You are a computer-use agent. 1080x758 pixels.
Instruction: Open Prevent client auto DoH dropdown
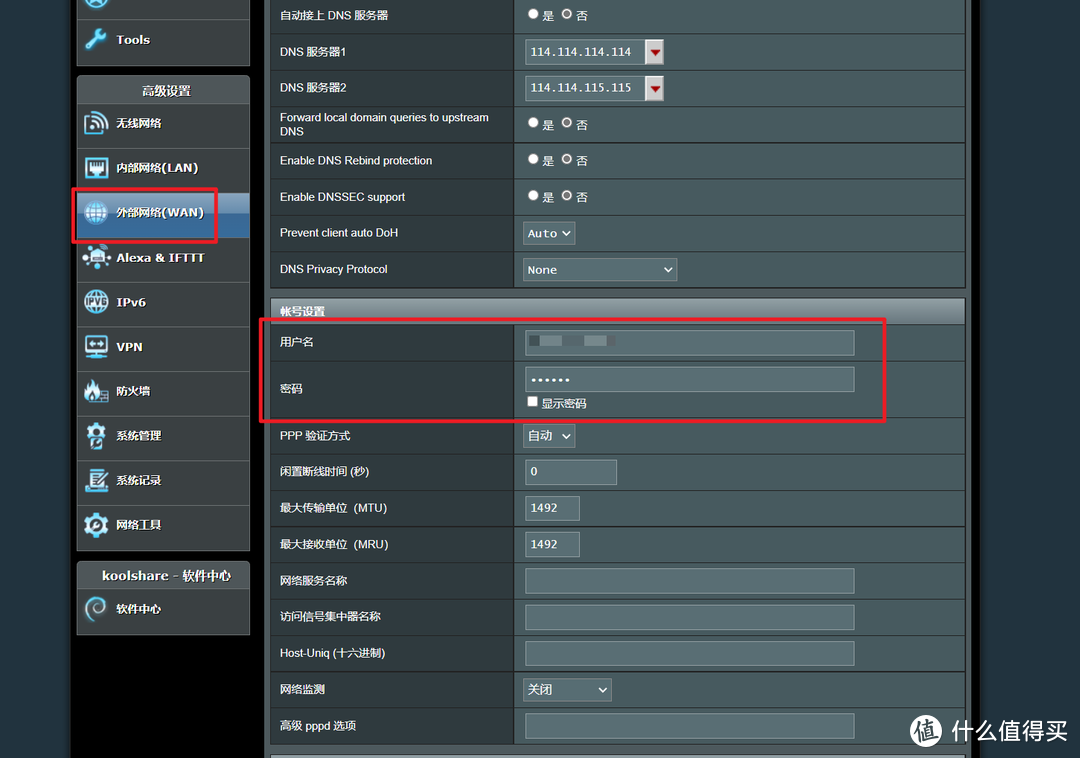tap(549, 233)
